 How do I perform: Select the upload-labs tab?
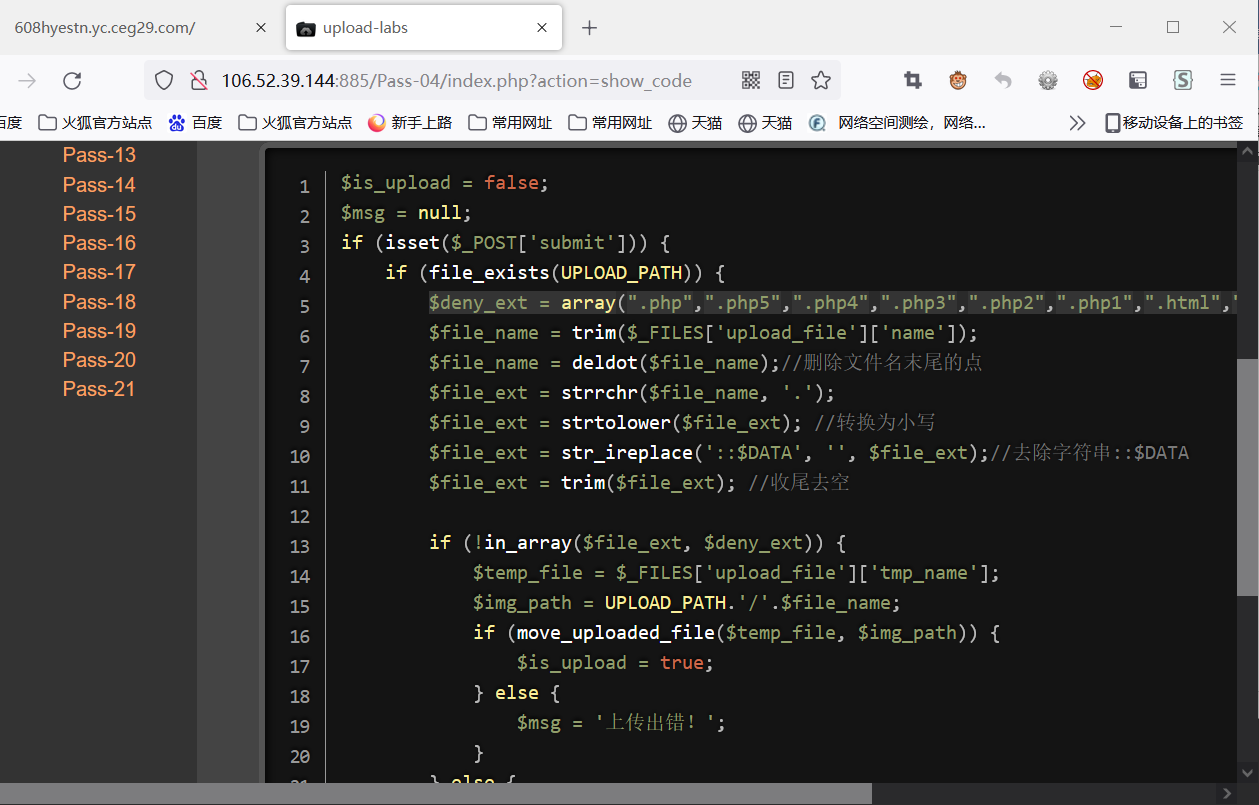[423, 28]
